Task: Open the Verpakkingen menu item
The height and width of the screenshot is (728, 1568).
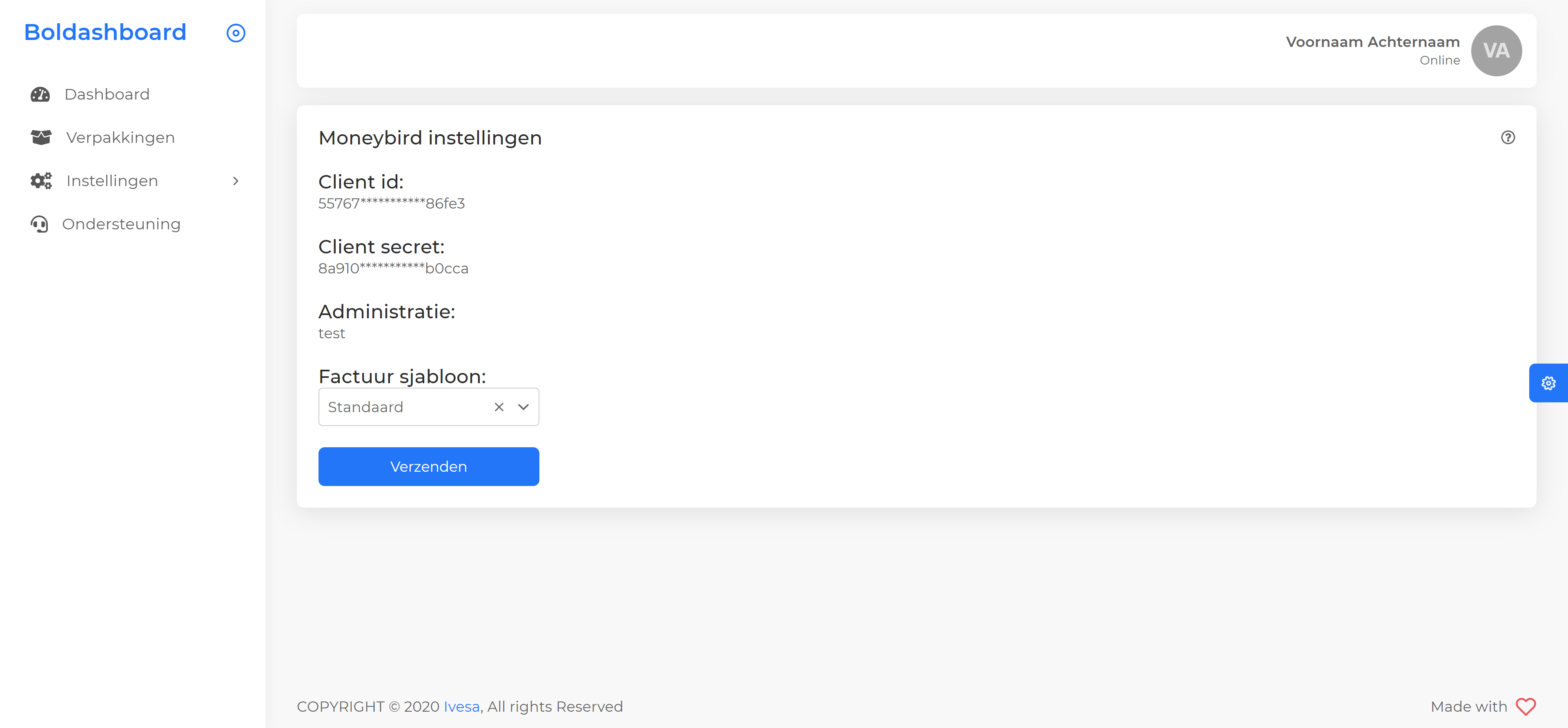Action: click(120, 138)
